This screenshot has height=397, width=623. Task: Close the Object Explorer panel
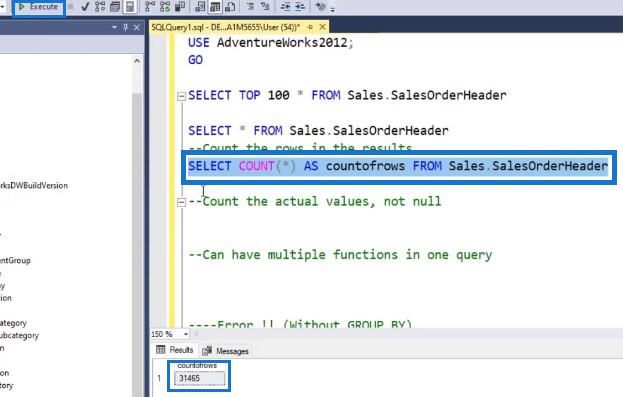[137, 27]
